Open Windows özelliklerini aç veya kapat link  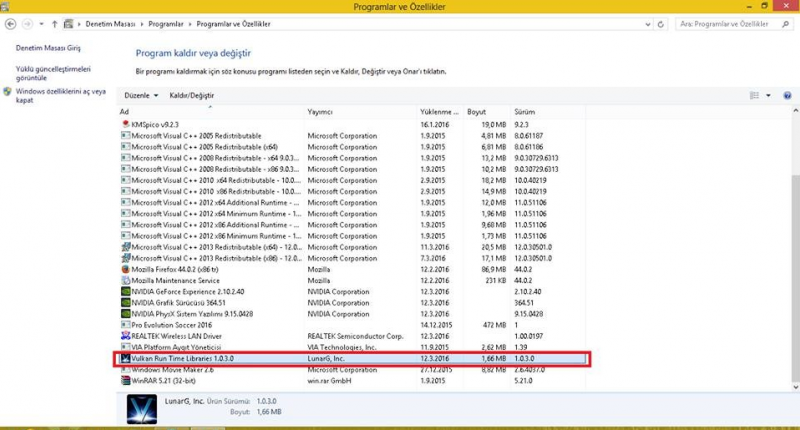pyautogui.click(x=61, y=96)
